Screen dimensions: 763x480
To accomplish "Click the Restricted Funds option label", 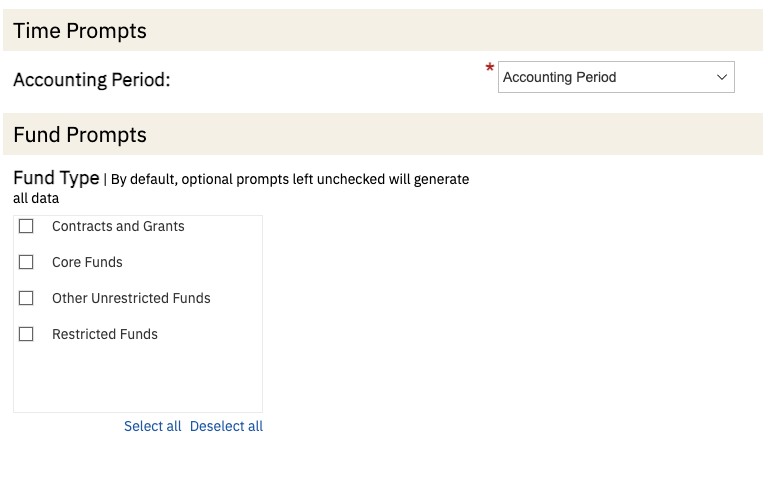I will click(105, 334).
